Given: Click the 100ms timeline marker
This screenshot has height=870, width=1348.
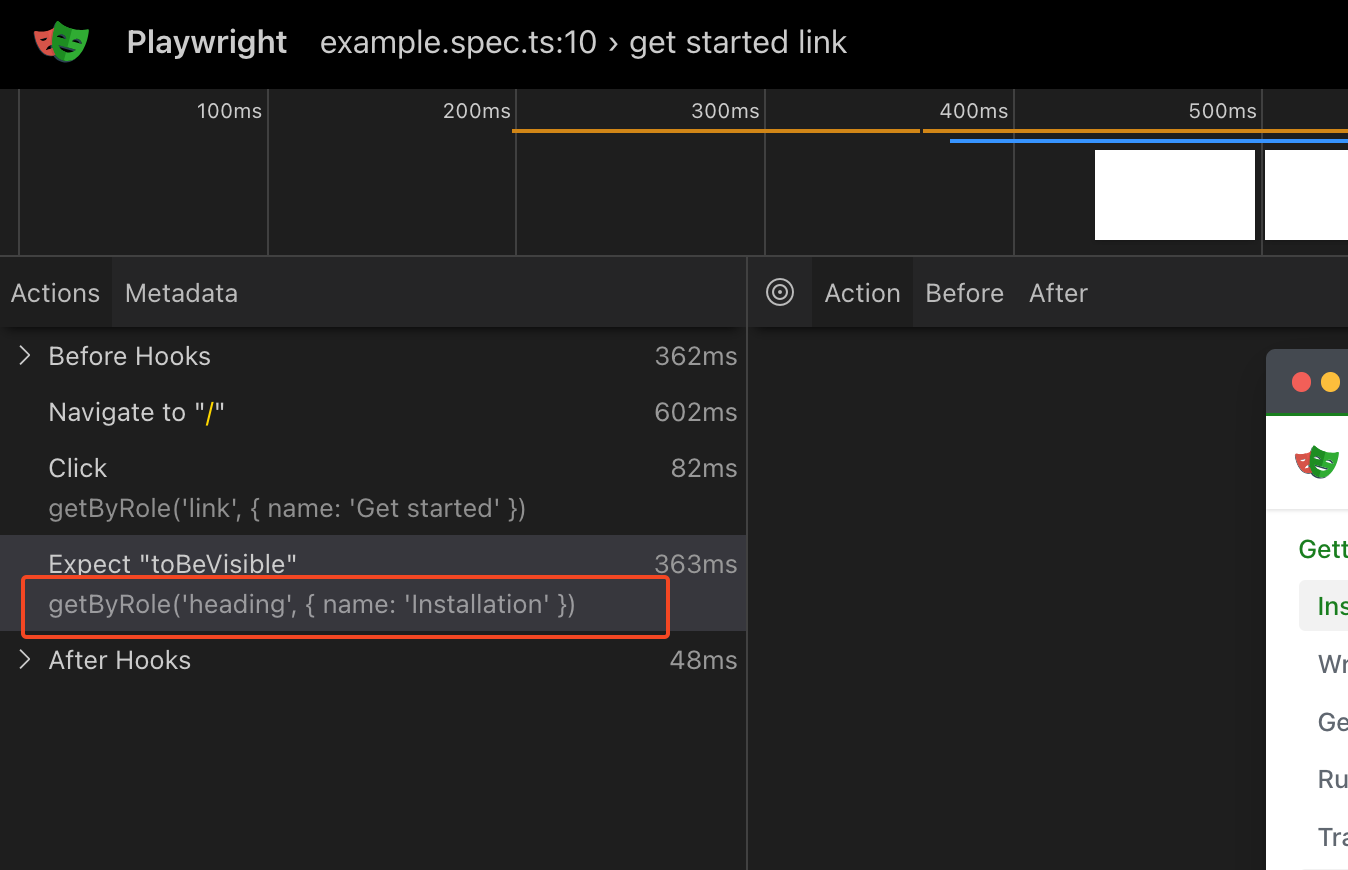Looking at the screenshot, I should [229, 111].
